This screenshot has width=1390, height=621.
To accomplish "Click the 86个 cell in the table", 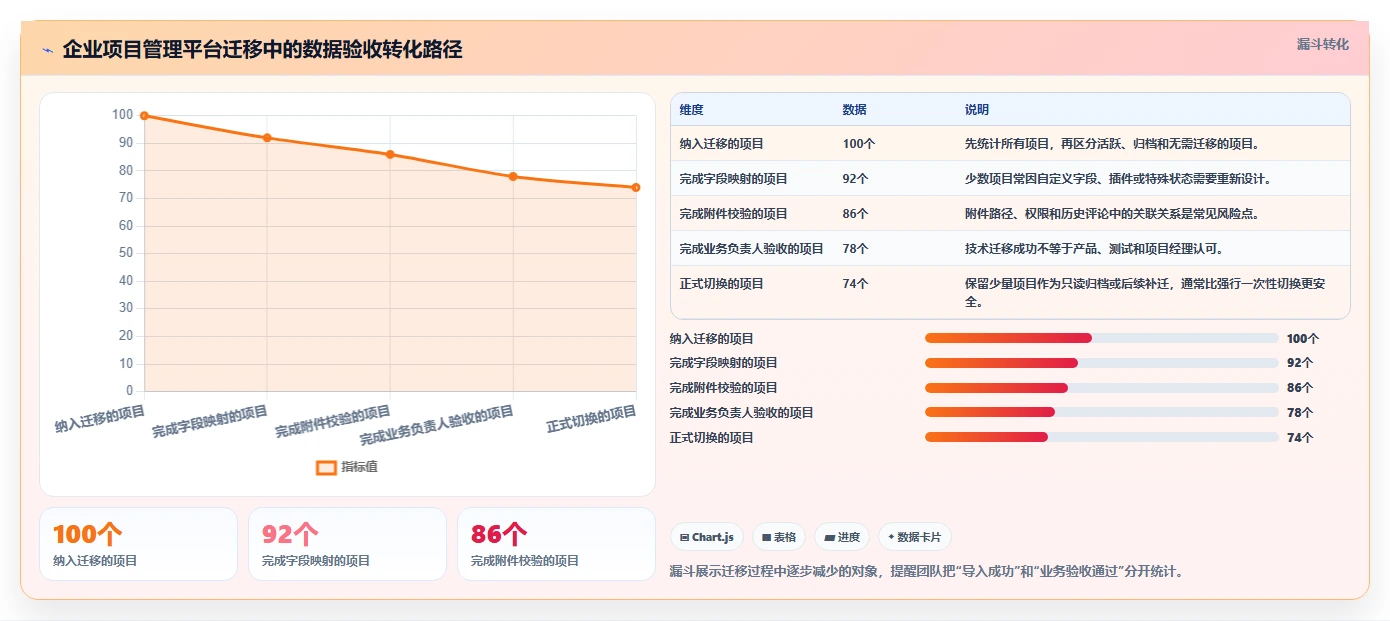I will (856, 214).
